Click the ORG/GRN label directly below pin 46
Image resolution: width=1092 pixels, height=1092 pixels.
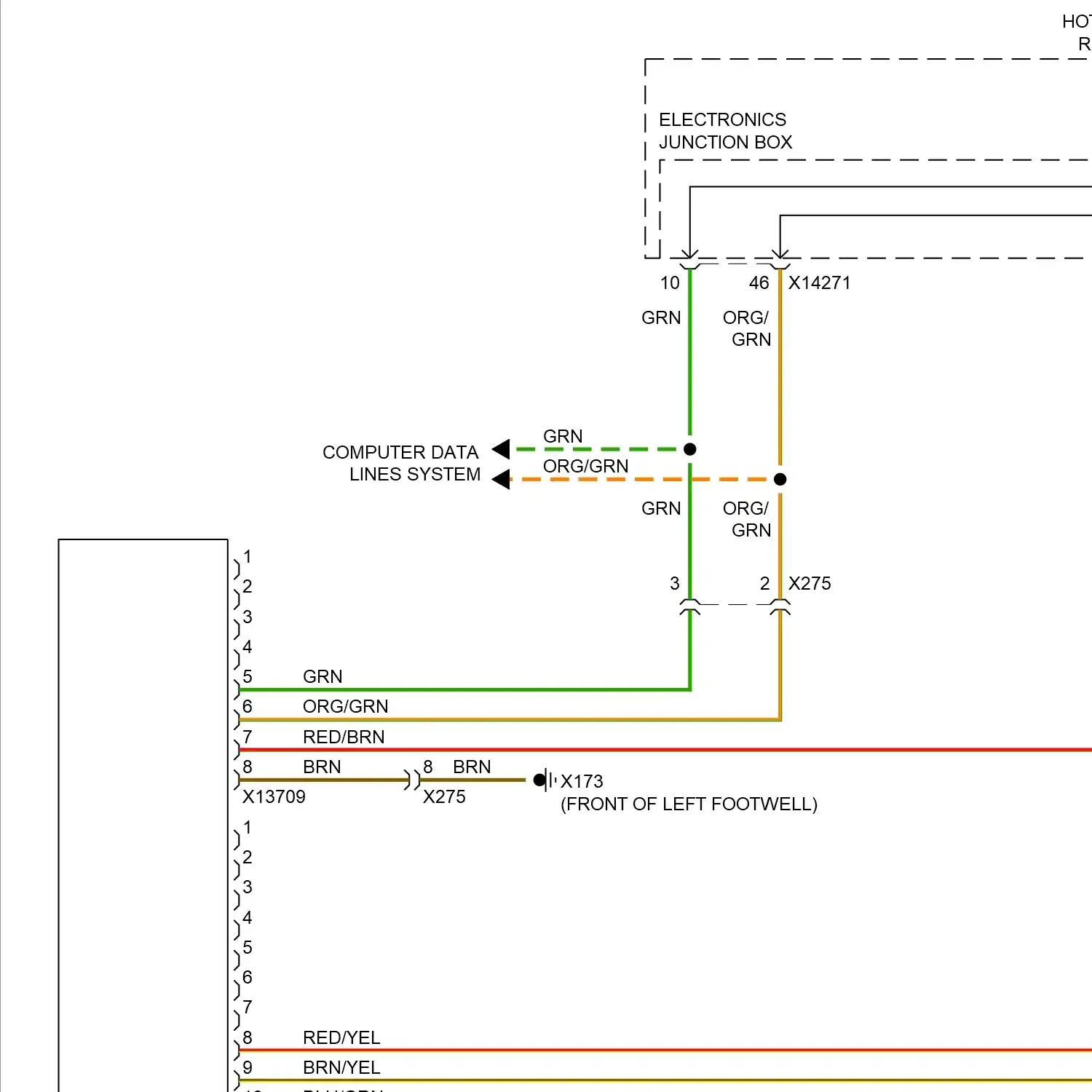[x=746, y=329]
